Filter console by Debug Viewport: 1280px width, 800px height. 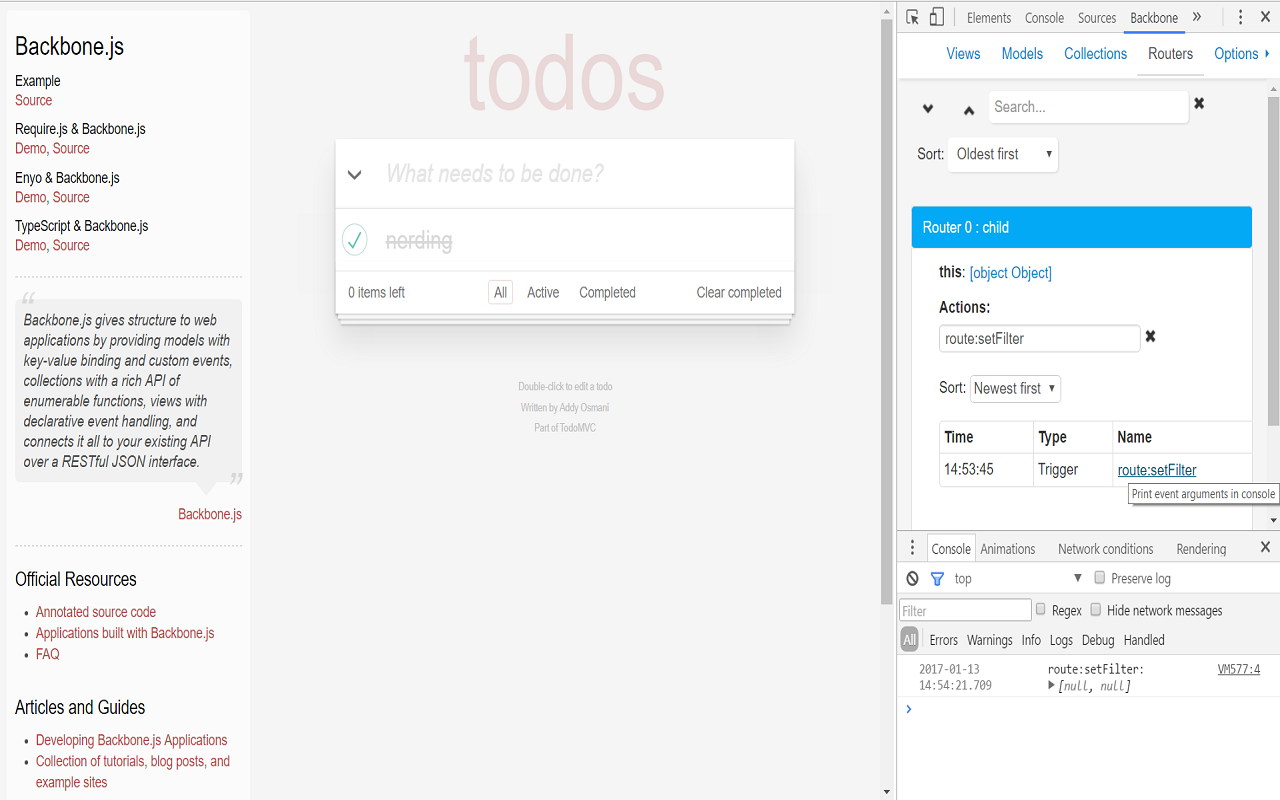(1097, 640)
